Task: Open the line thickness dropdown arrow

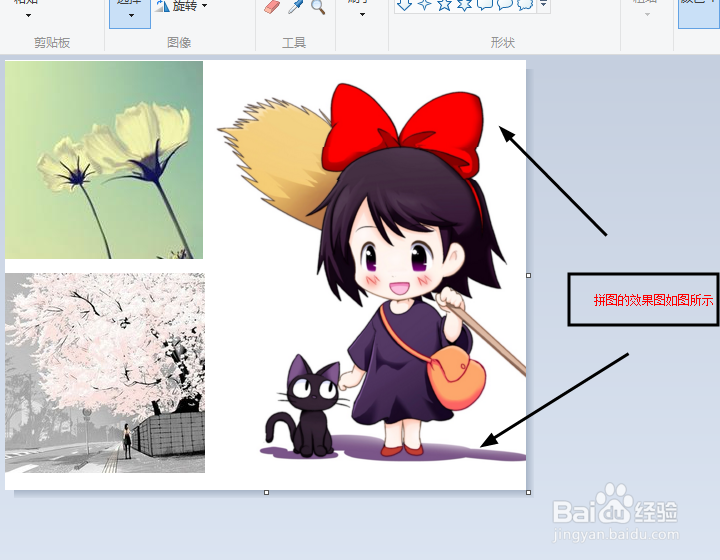Action: (x=647, y=15)
